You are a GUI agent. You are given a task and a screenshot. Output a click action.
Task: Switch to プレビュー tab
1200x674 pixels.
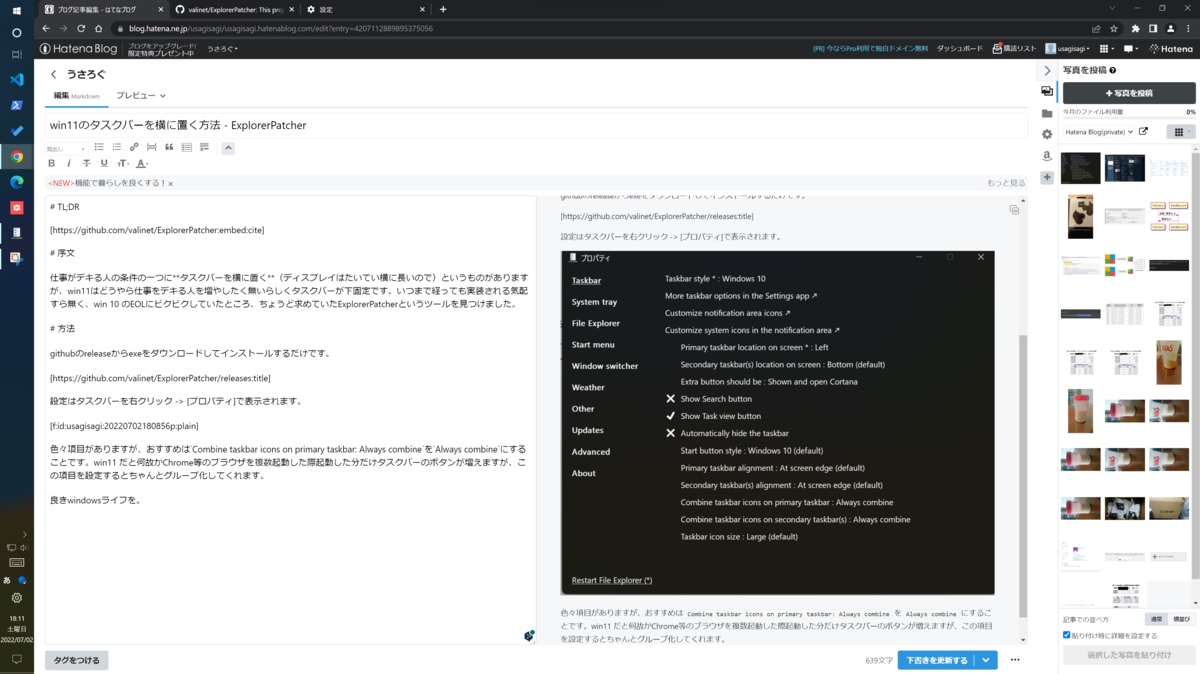140,96
